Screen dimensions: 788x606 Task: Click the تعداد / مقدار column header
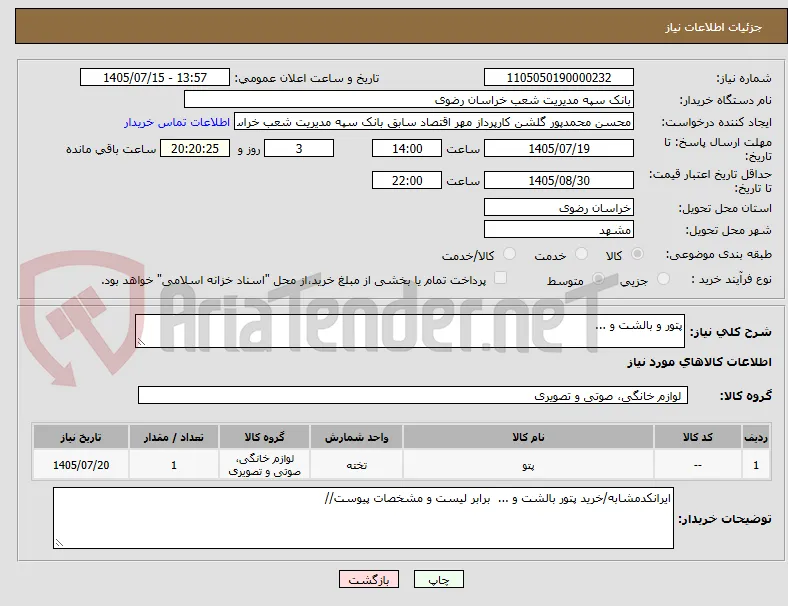click(173, 437)
